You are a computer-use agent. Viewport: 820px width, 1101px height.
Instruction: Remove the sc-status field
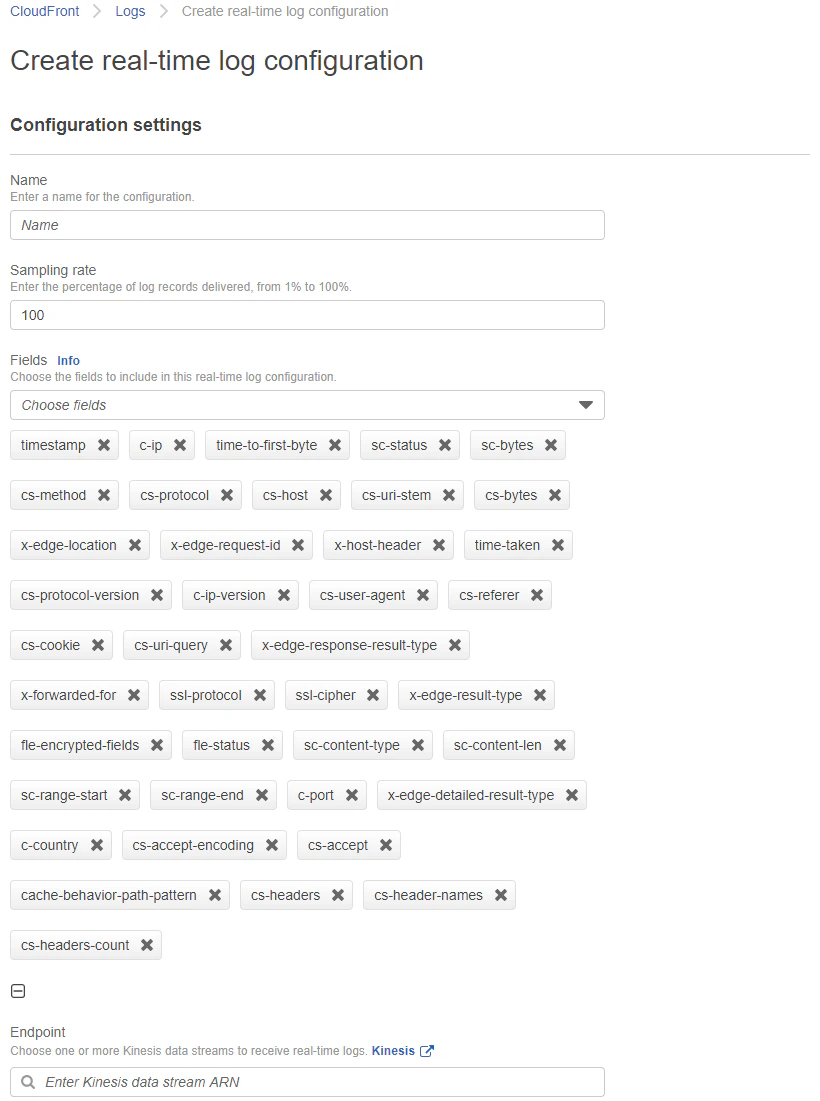point(442,445)
